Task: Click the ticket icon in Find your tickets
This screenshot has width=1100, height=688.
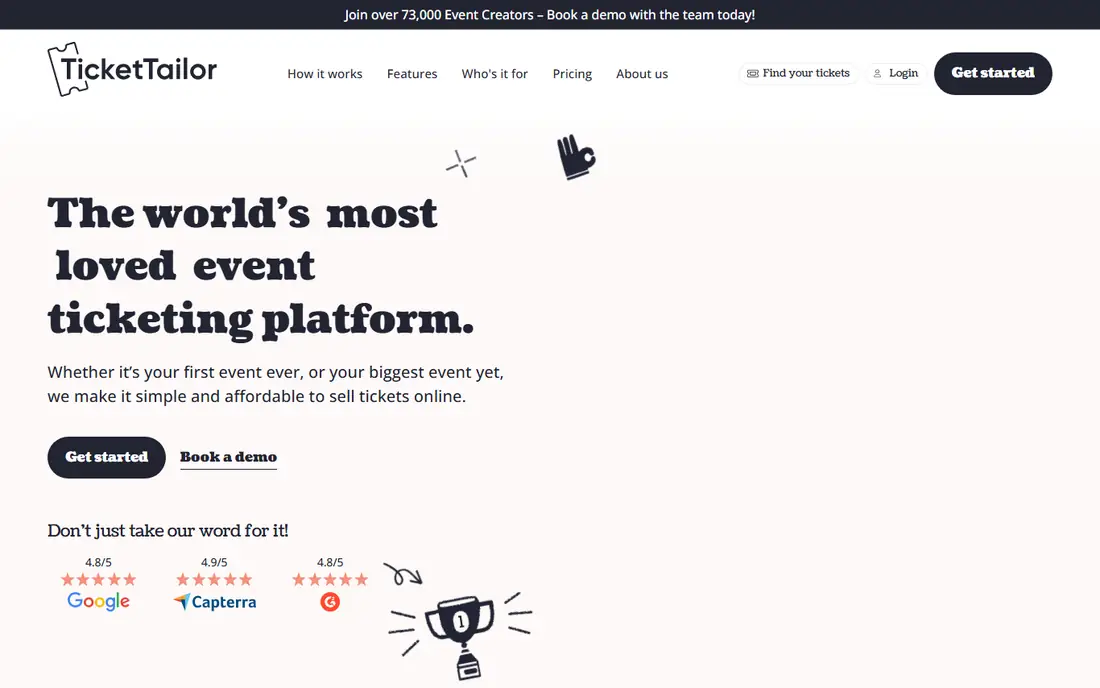Action: coord(753,74)
